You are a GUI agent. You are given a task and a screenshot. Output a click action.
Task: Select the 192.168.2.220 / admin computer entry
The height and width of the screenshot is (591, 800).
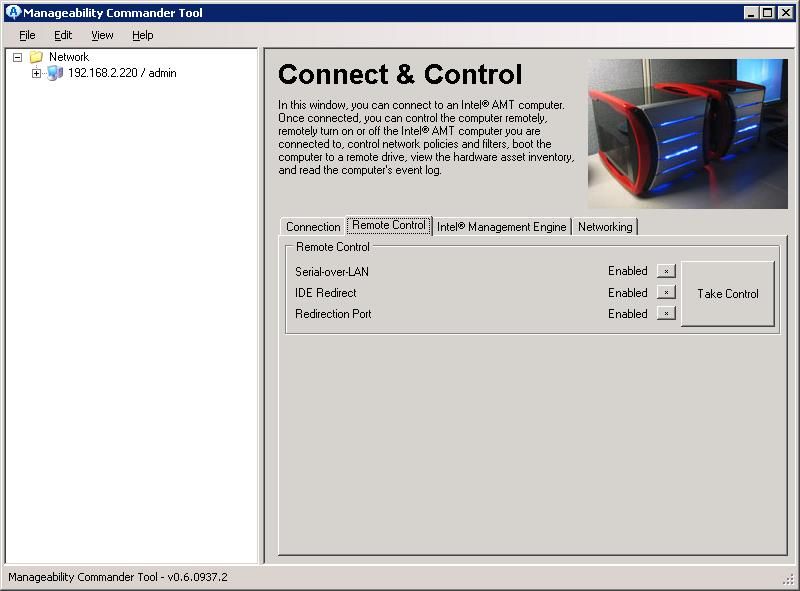pyautogui.click(x=122, y=73)
